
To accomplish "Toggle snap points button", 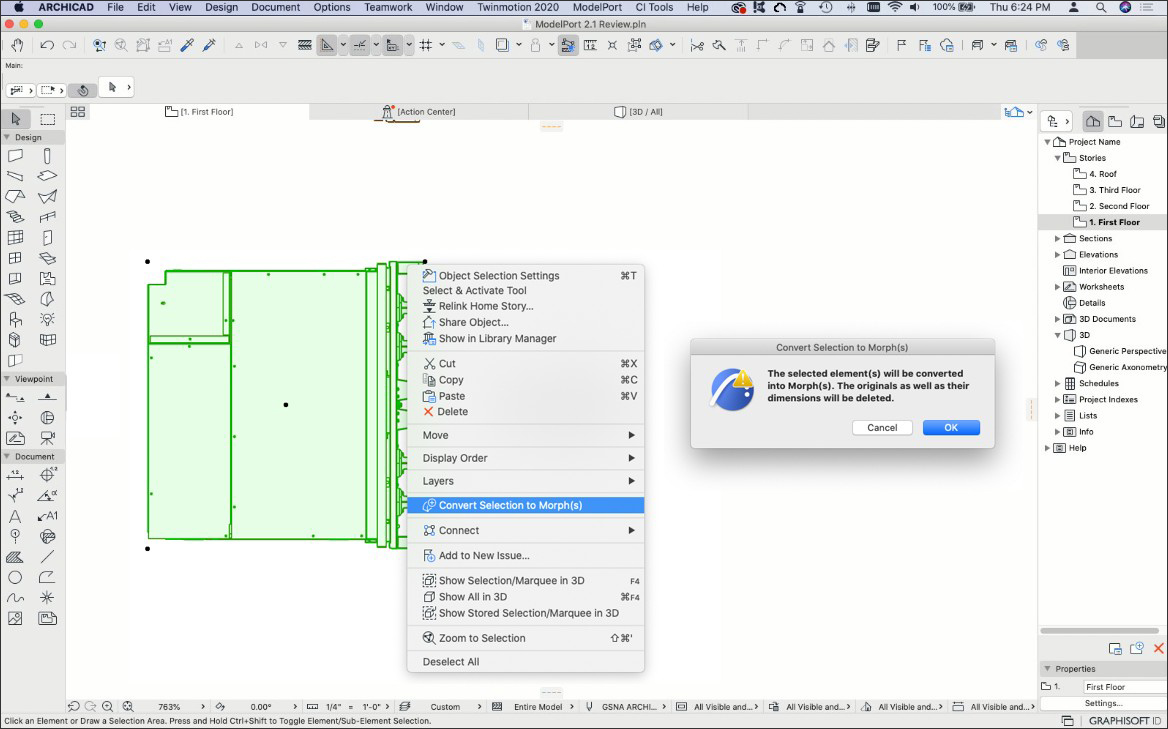I will click(x=360, y=45).
